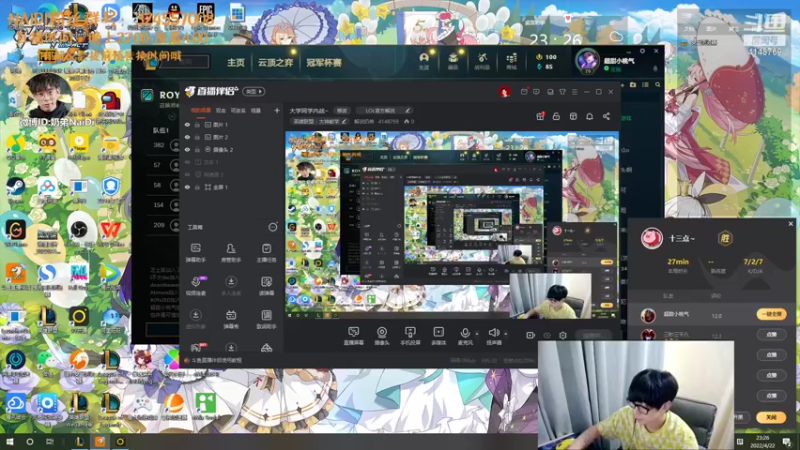Viewport: 800px width, 450px height.
Task: Toggle visibility of 全屏 1 source
Action: coord(187,187)
